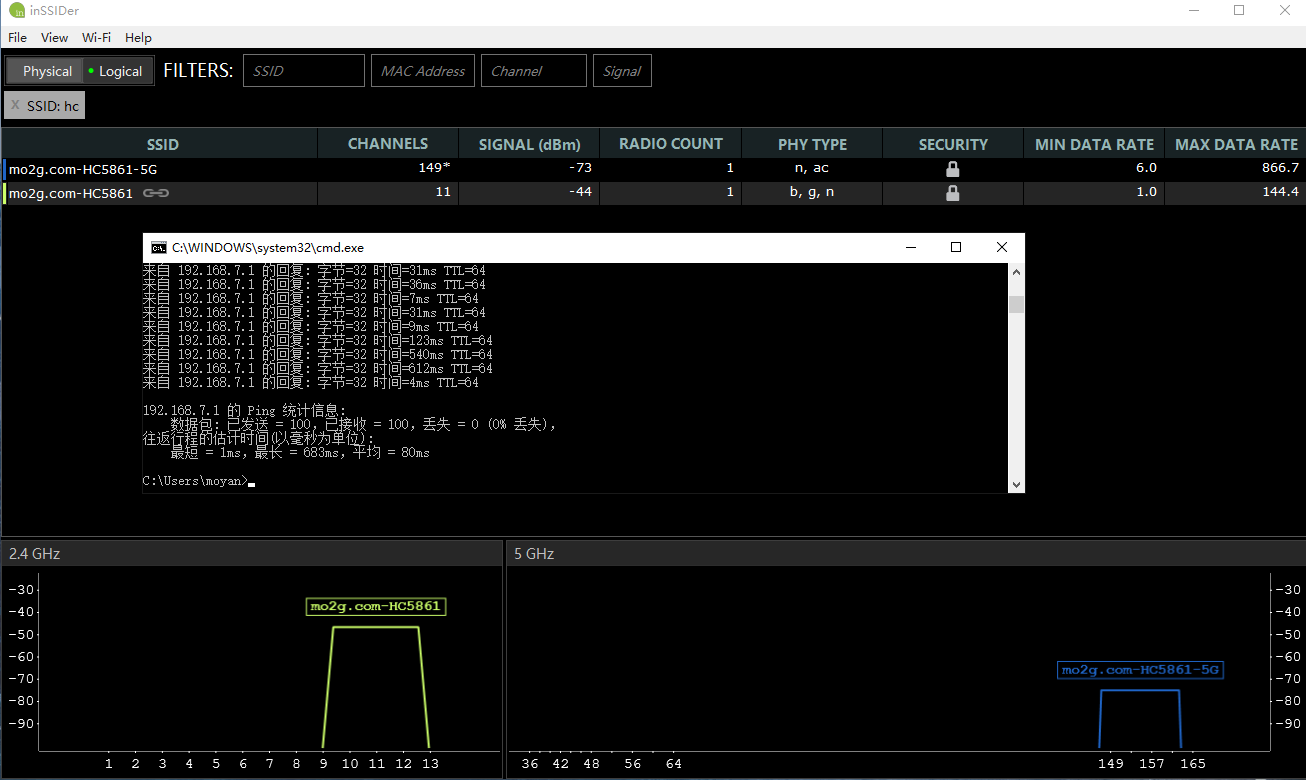The width and height of the screenshot is (1306, 780).
Task: Sort by RADIO COUNT column header
Action: point(671,144)
